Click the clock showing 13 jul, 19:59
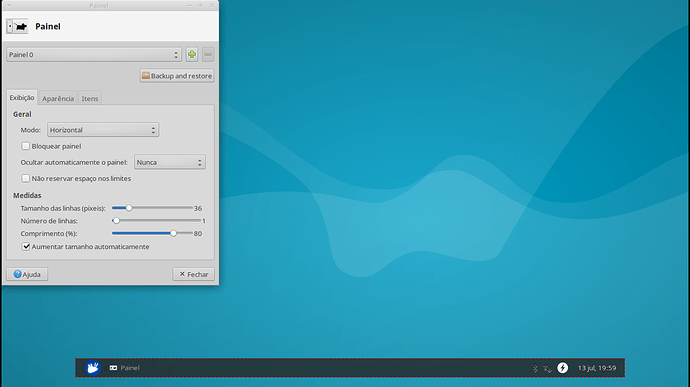This screenshot has height=387, width=690. (597, 368)
